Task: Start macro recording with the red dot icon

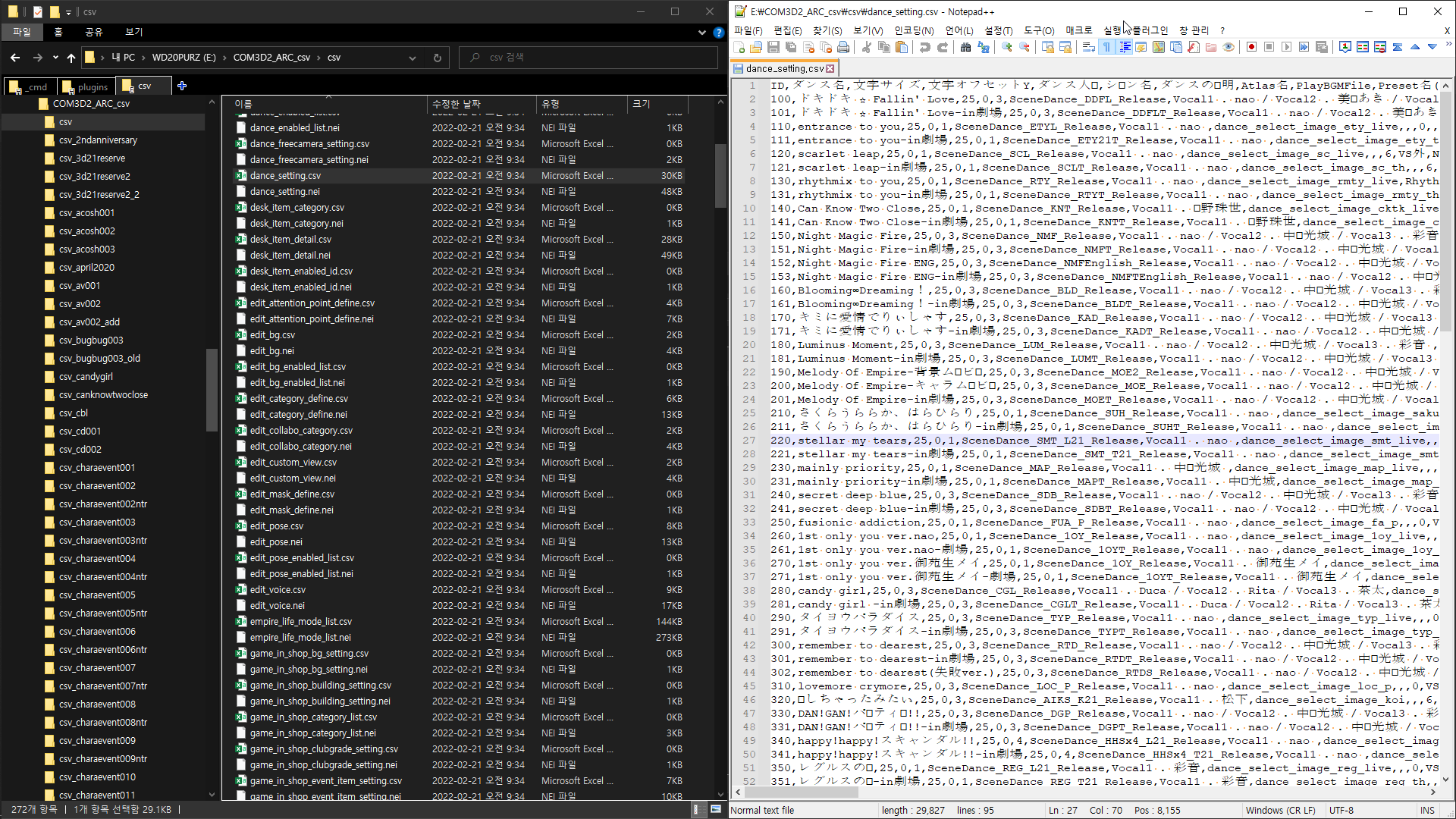Action: click(x=1251, y=47)
